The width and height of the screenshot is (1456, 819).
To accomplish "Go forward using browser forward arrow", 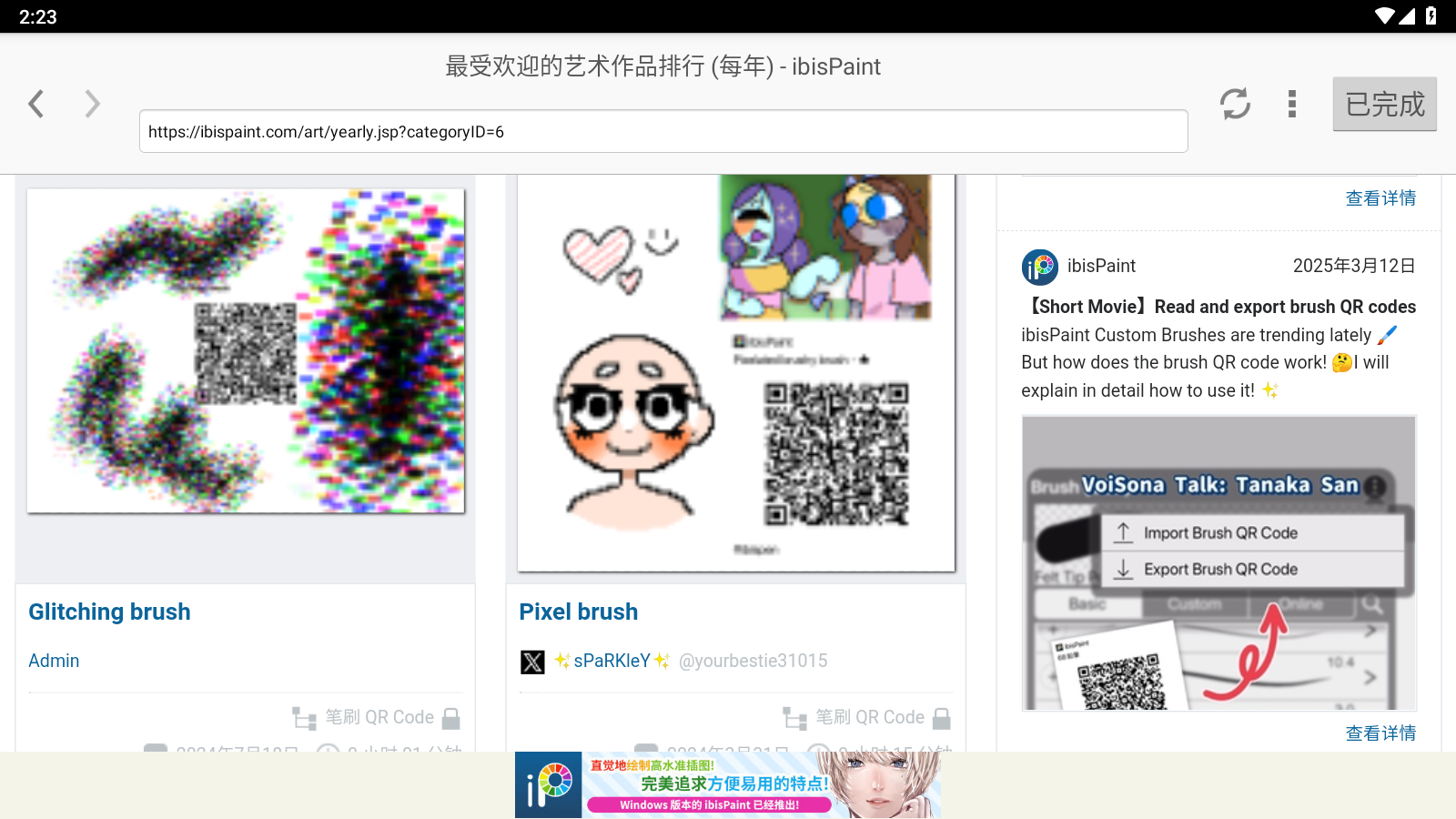I will click(92, 104).
